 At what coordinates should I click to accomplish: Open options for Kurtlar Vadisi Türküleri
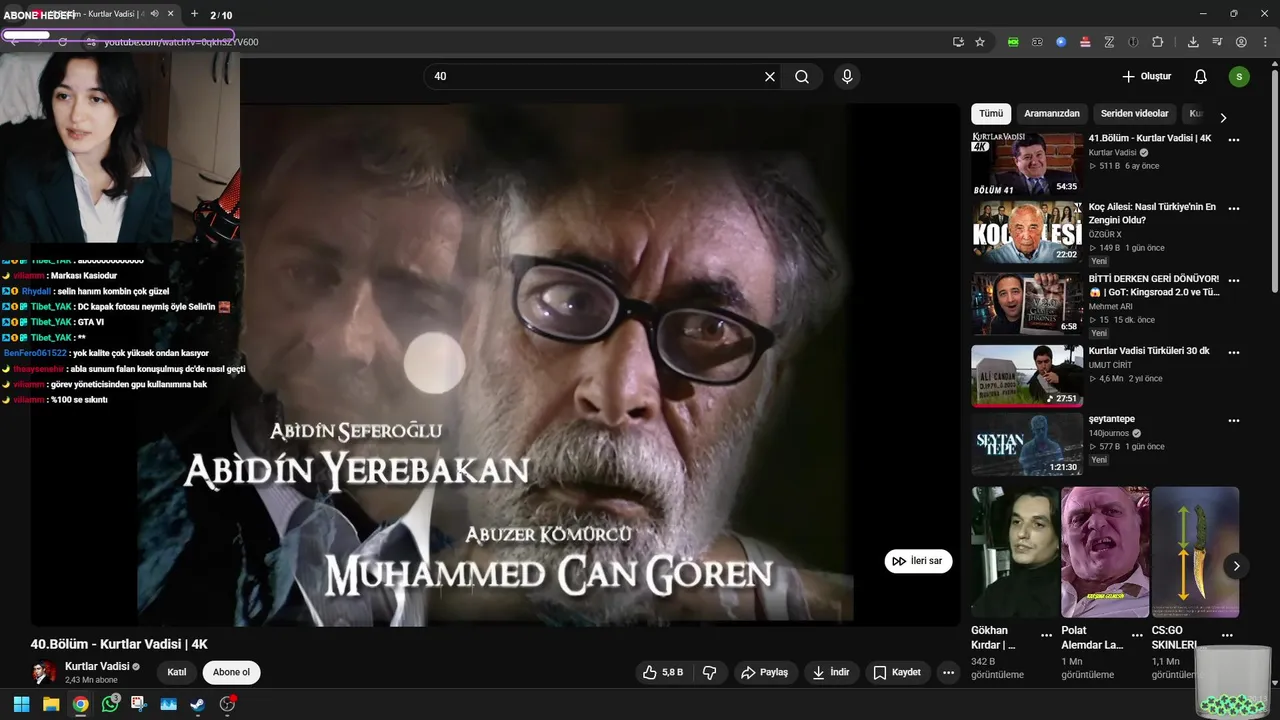(1234, 353)
